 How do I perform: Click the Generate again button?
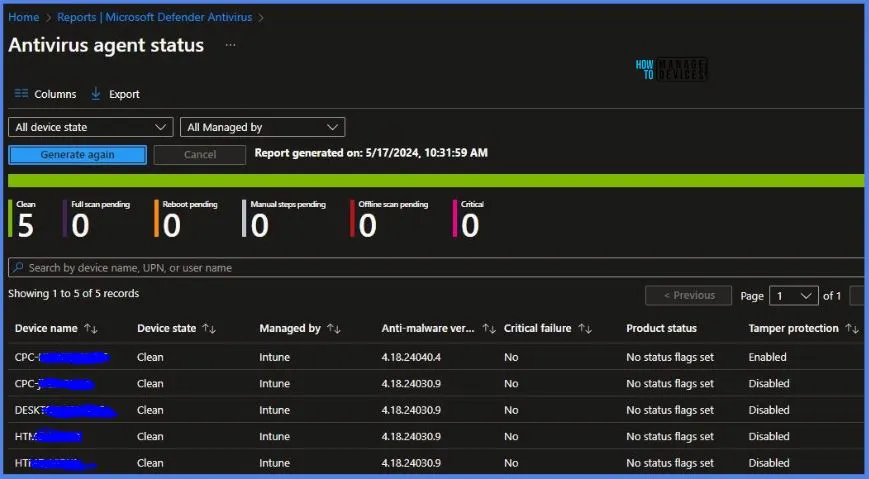point(78,155)
